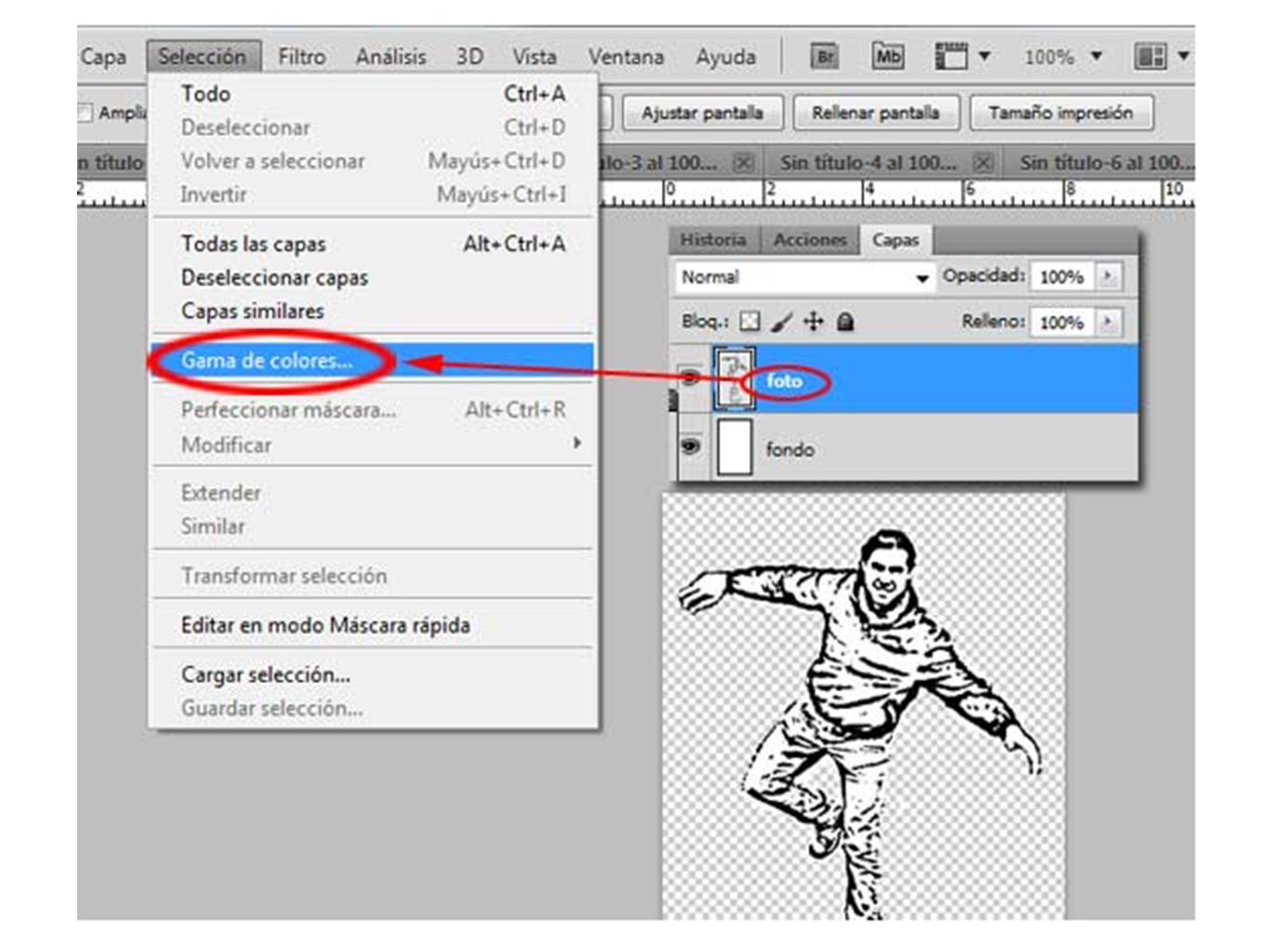Click the fondo layer name
Viewport: 1269px width, 952px height.
[789, 449]
